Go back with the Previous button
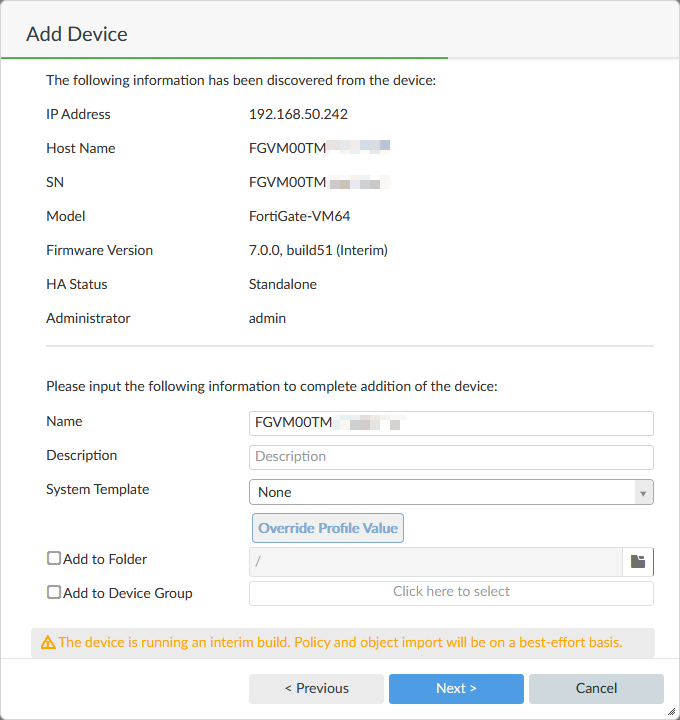The image size is (680, 720). pos(316,688)
